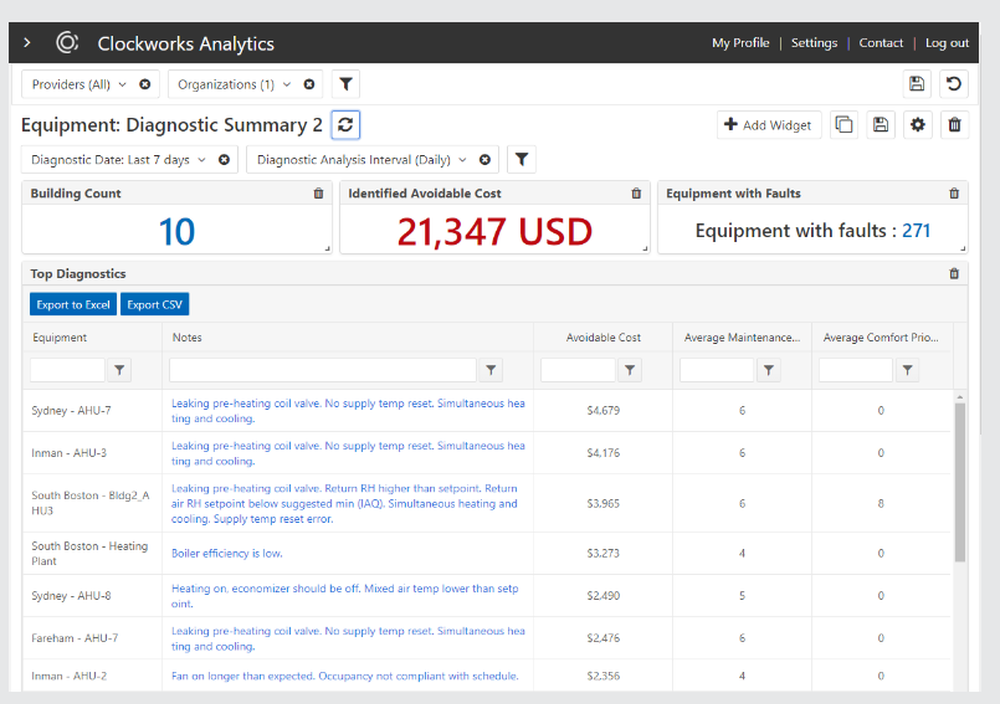
Task: Focus the Equipment column filter input
Action: [68, 370]
